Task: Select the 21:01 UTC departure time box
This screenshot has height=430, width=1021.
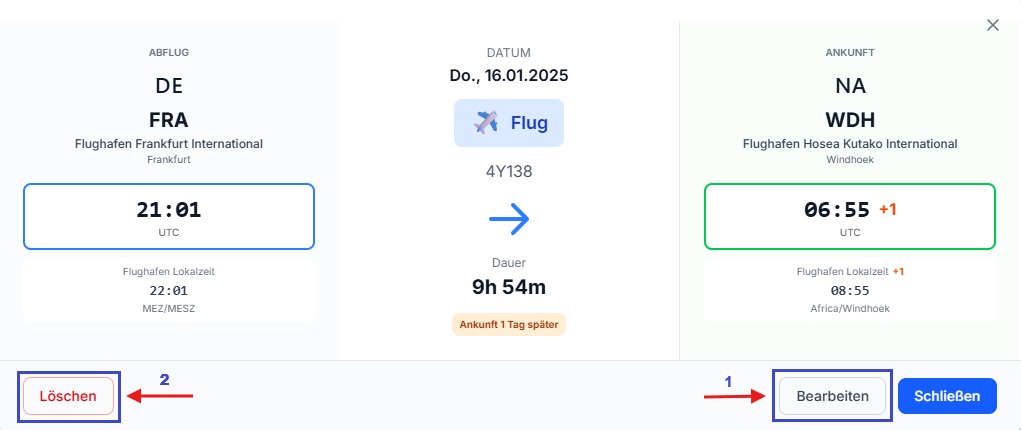Action: point(169,216)
